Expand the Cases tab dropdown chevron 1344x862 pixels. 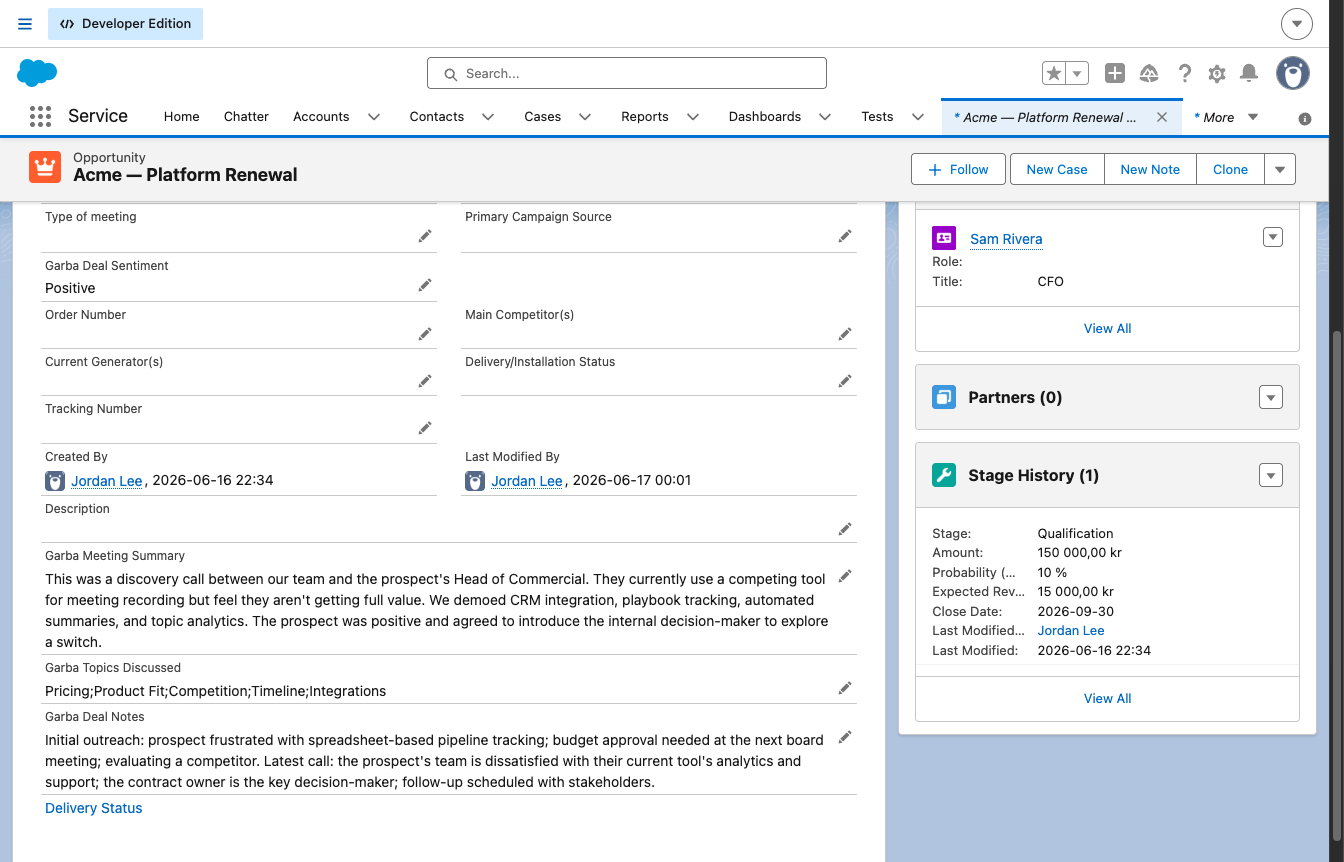click(x=585, y=117)
